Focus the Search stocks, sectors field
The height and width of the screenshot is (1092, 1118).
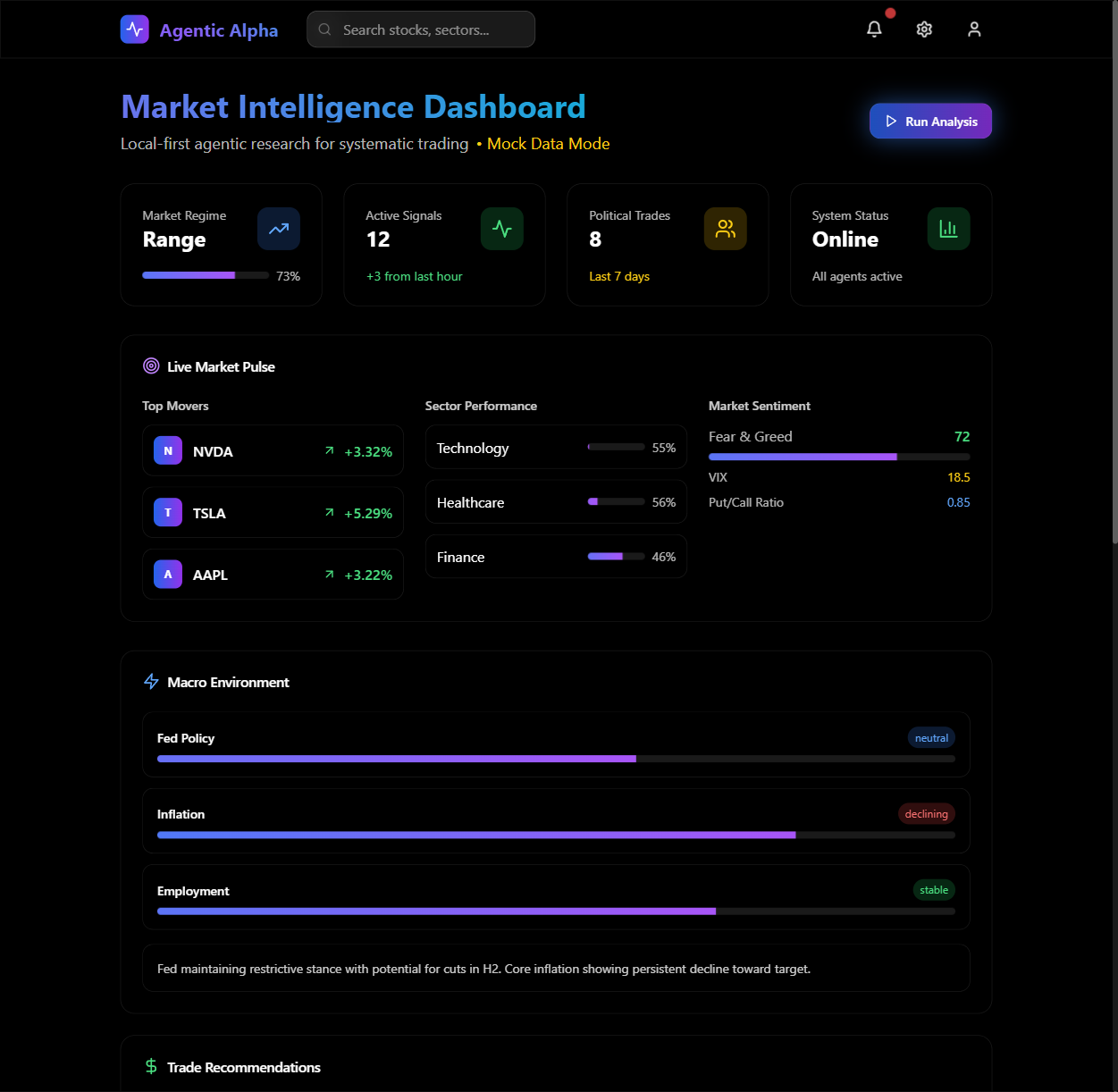[x=421, y=29]
